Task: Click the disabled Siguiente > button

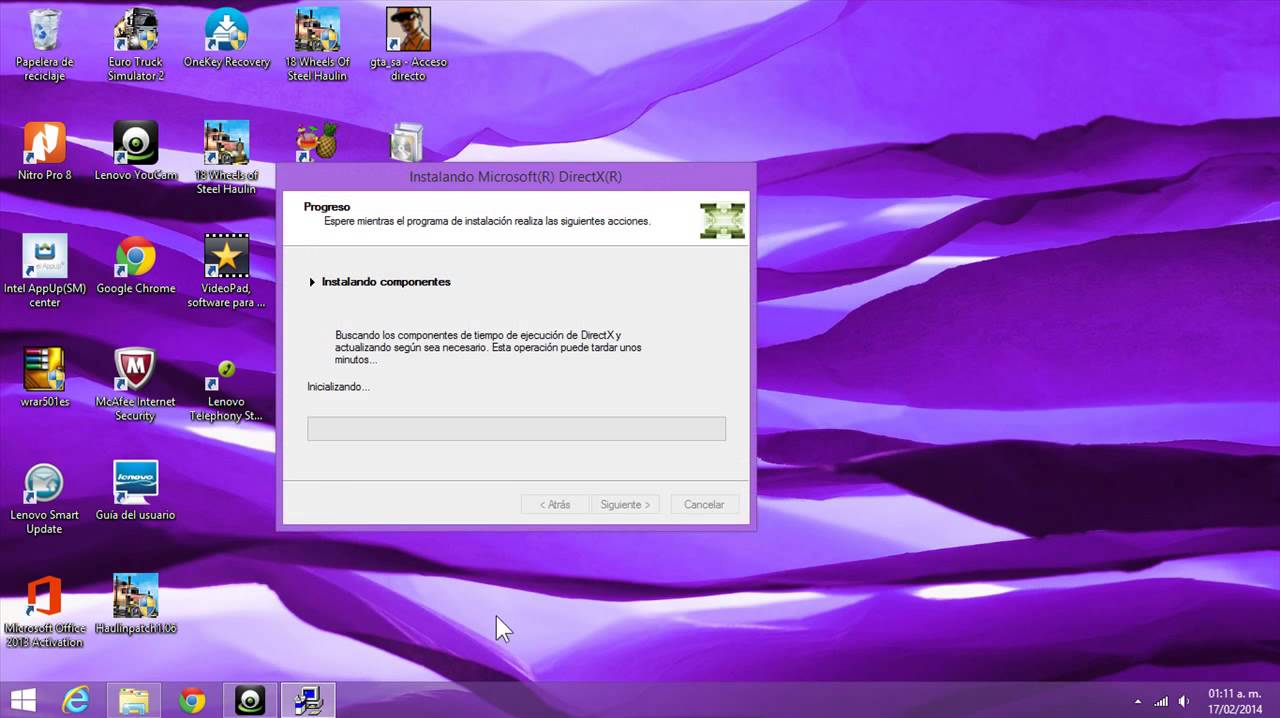Action: [625, 504]
